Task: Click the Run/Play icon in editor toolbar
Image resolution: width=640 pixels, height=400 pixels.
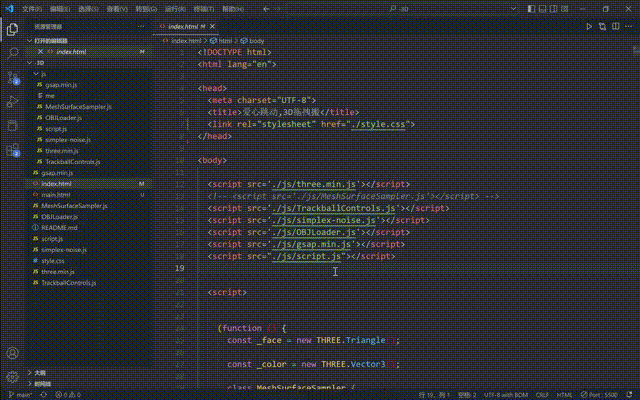Action: (589, 27)
